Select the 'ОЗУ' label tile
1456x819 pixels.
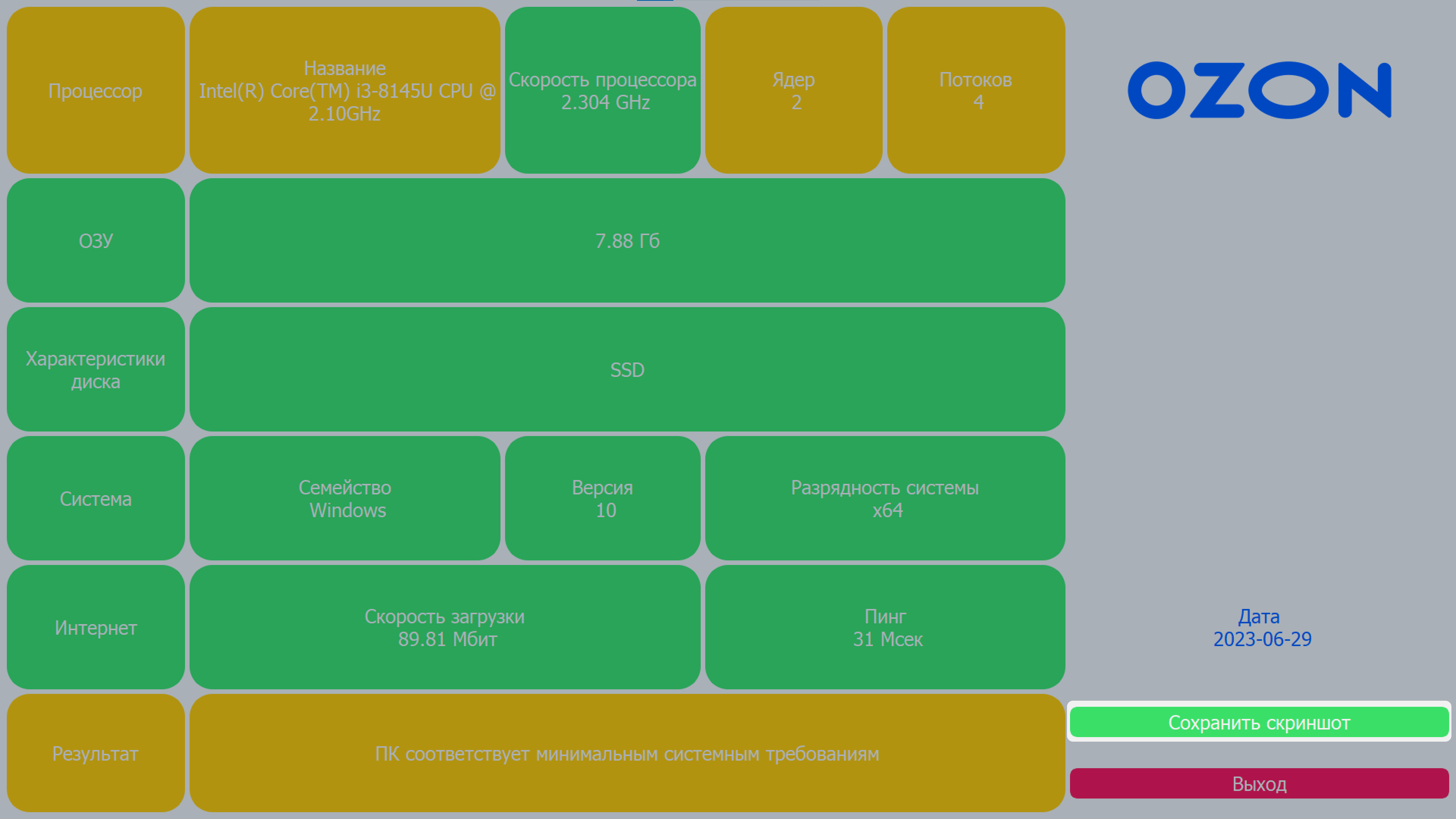pos(96,240)
